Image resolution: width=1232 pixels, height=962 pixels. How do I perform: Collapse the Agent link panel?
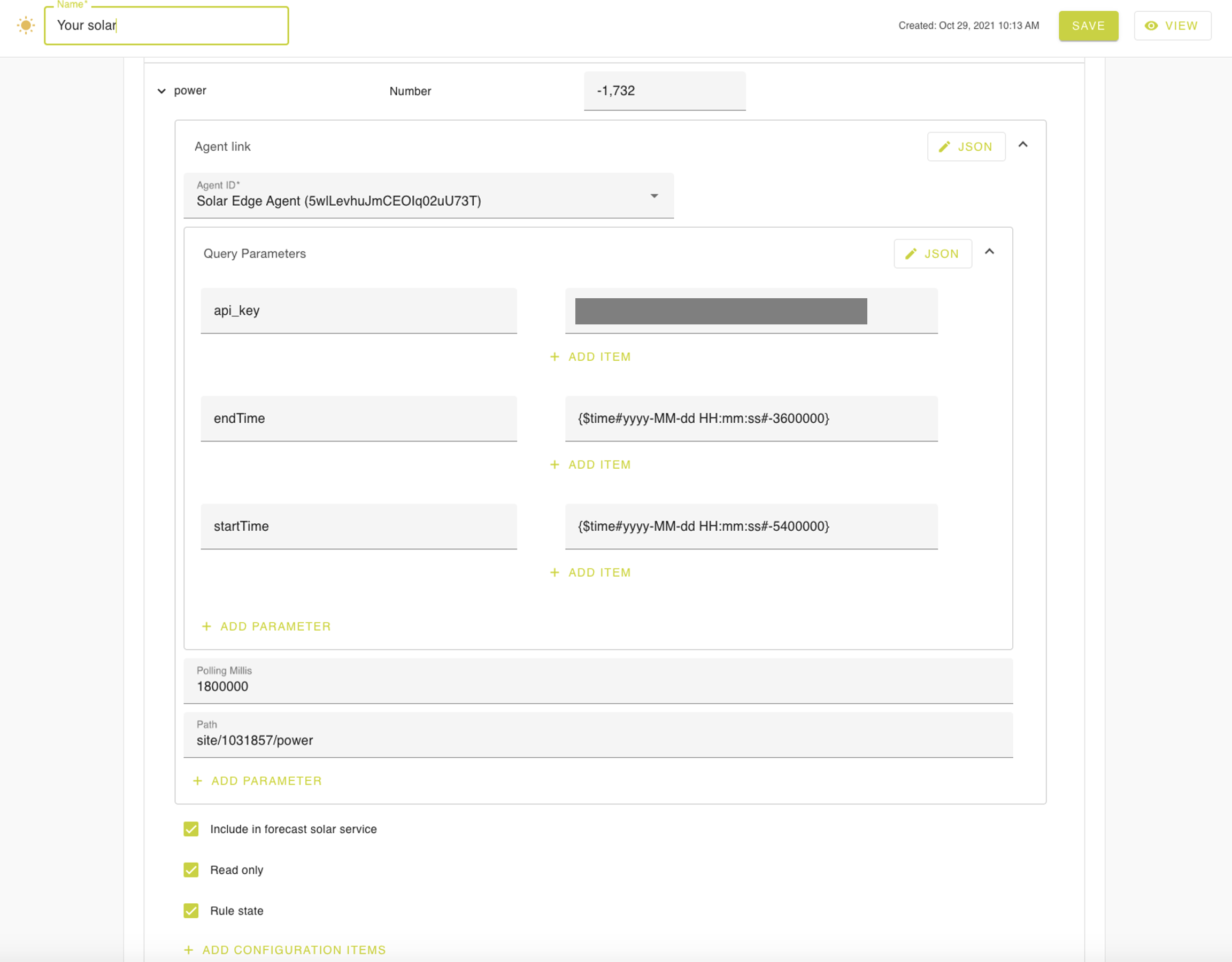click(1023, 145)
